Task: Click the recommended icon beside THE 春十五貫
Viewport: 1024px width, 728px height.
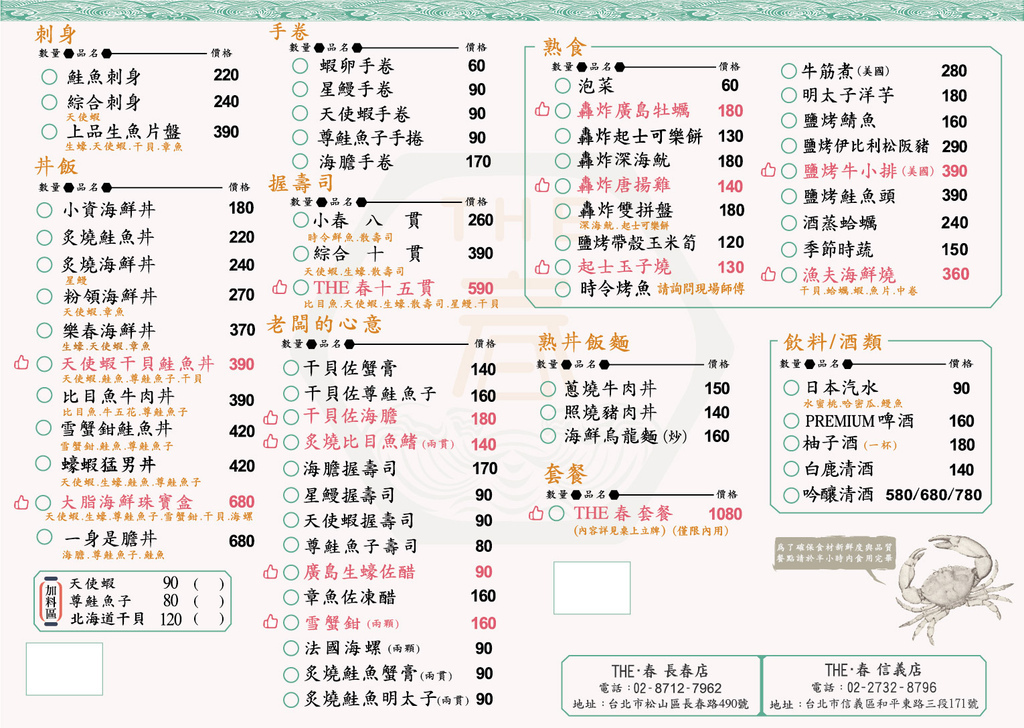Action: pyautogui.click(x=280, y=287)
